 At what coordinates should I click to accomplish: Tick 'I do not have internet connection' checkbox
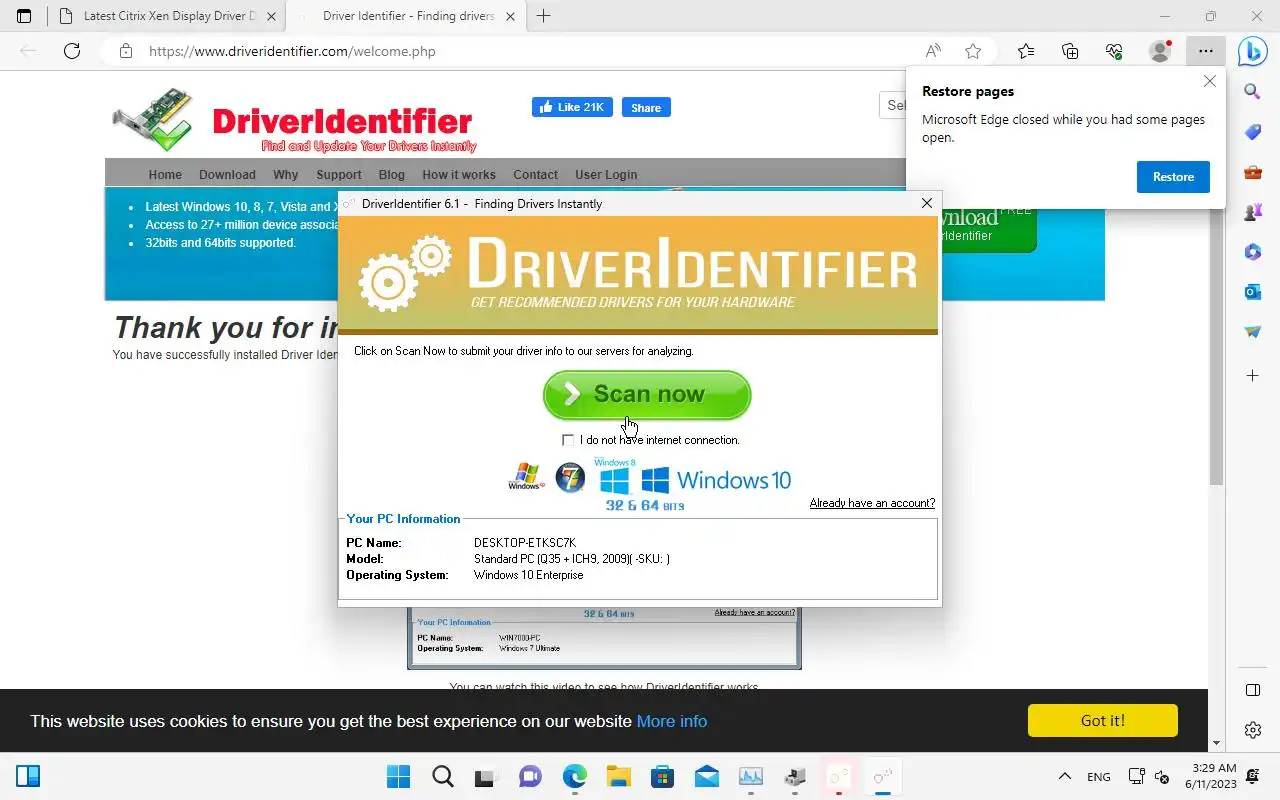tap(568, 440)
